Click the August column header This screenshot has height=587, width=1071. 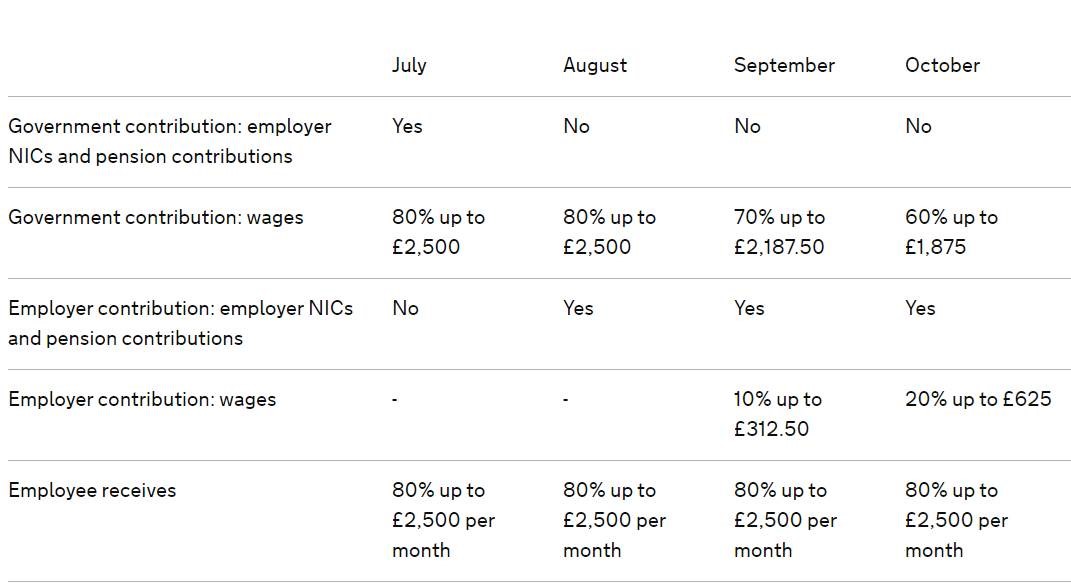tap(595, 66)
